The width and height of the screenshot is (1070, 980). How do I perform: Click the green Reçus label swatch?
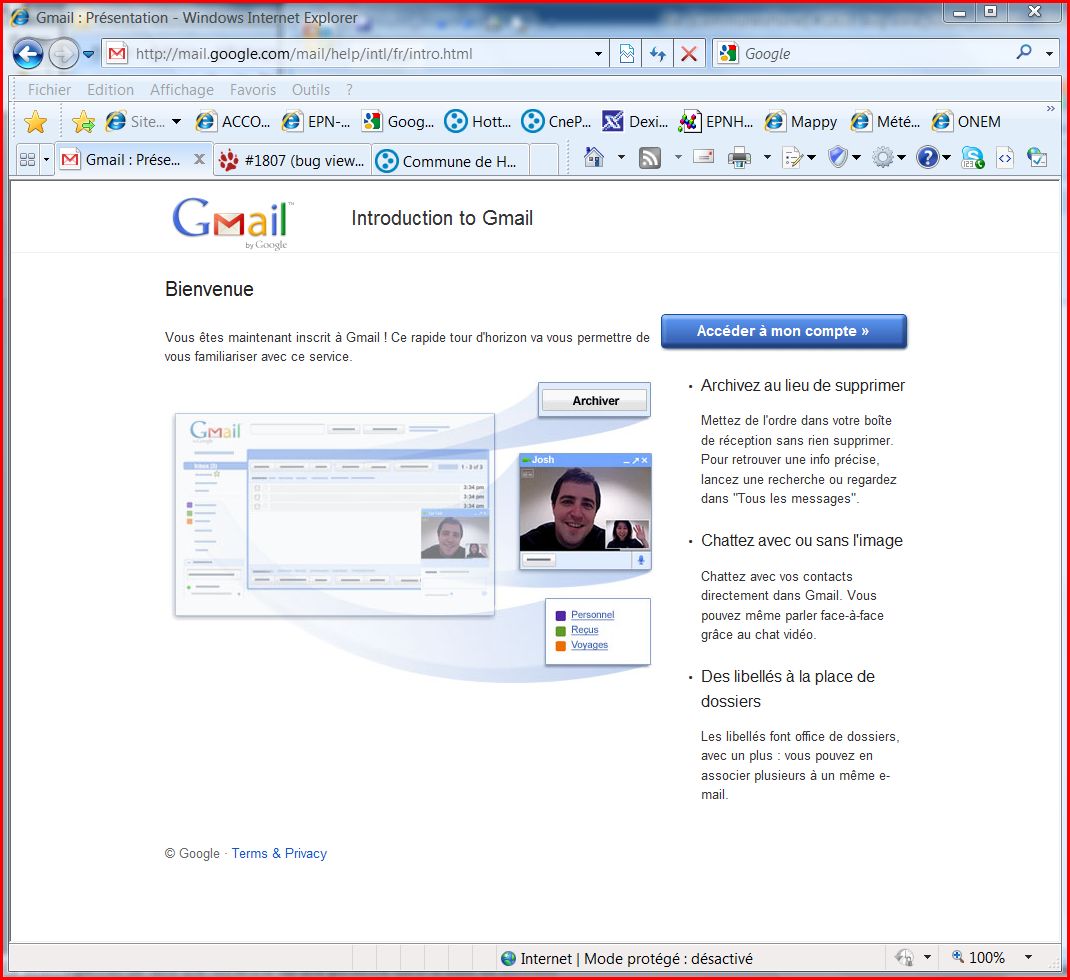click(561, 631)
